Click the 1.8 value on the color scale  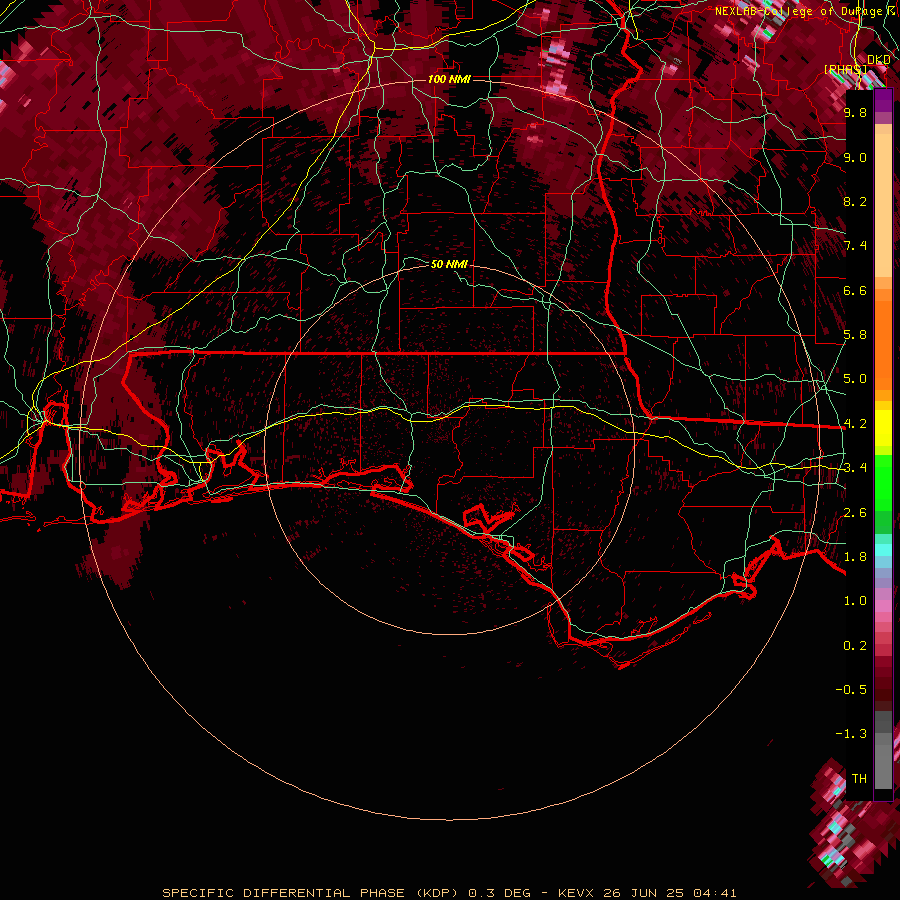(855, 557)
